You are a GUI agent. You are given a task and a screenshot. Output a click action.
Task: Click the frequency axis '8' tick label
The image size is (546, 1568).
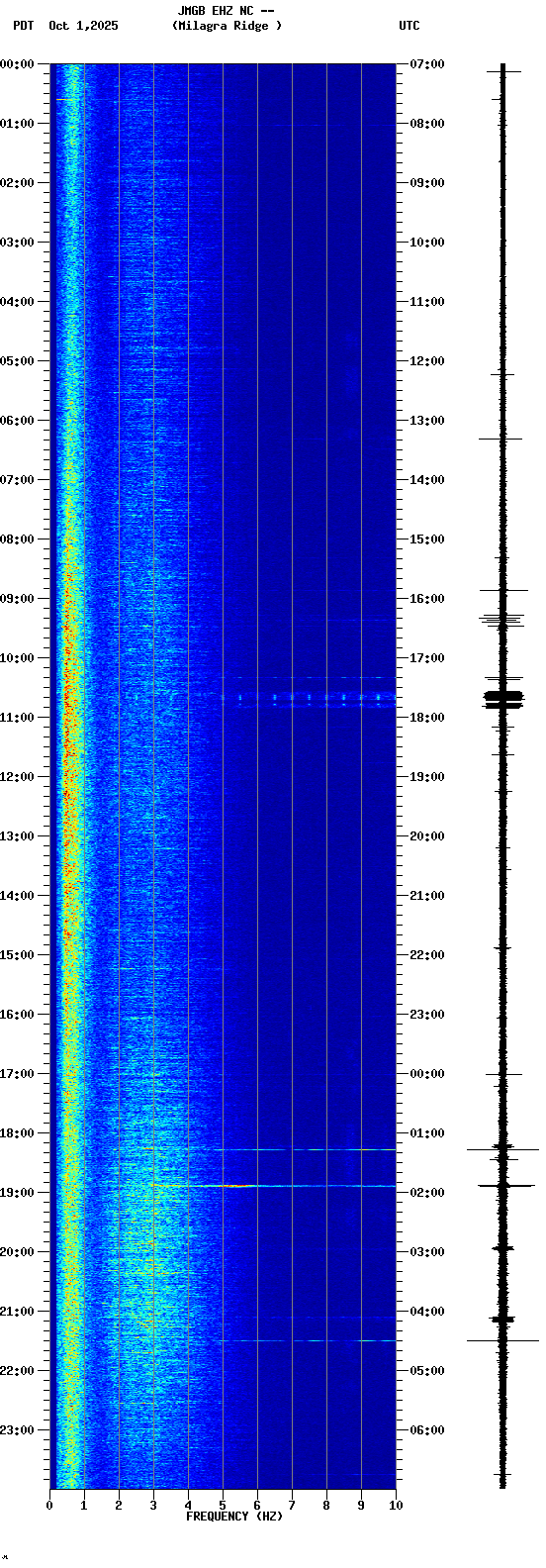click(326, 1506)
